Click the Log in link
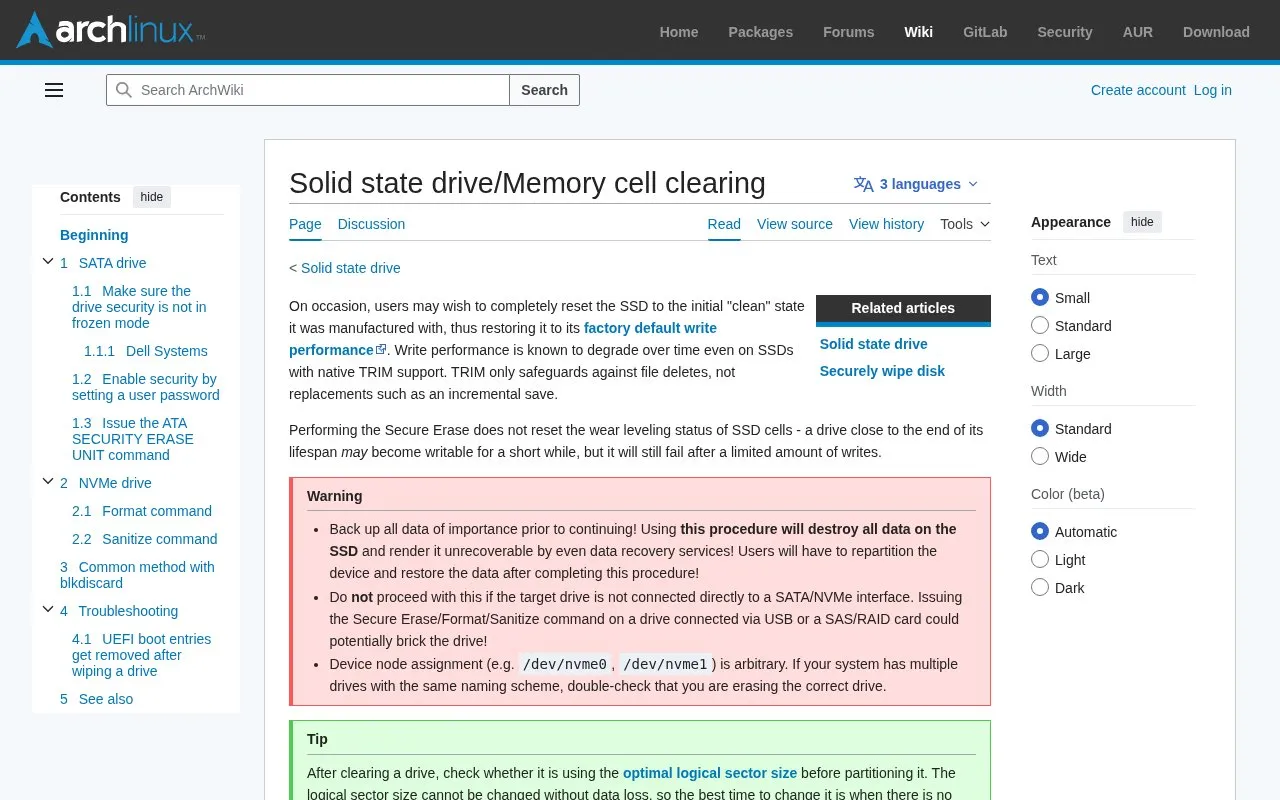This screenshot has height=800, width=1280. (1213, 90)
